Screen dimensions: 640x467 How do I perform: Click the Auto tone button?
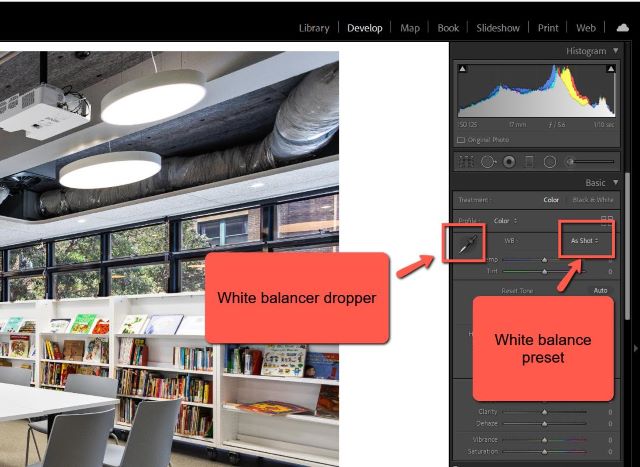[600, 290]
